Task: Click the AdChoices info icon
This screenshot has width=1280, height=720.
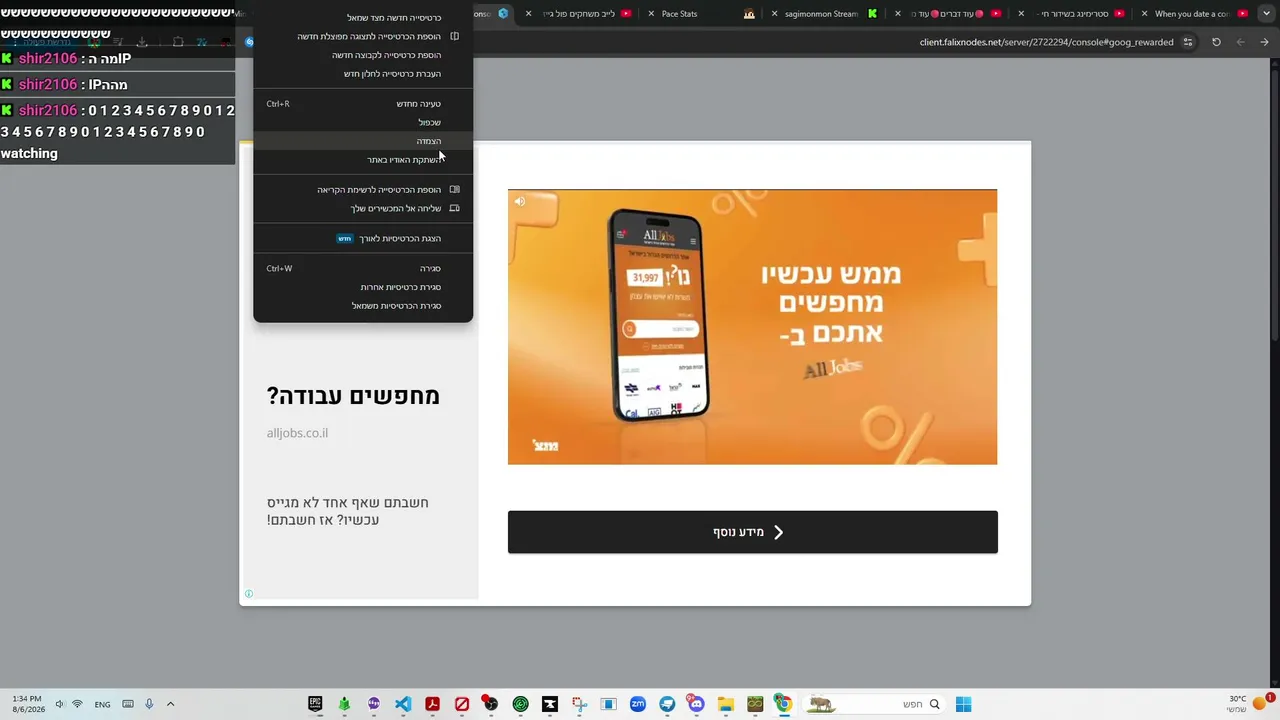Action: click(249, 594)
